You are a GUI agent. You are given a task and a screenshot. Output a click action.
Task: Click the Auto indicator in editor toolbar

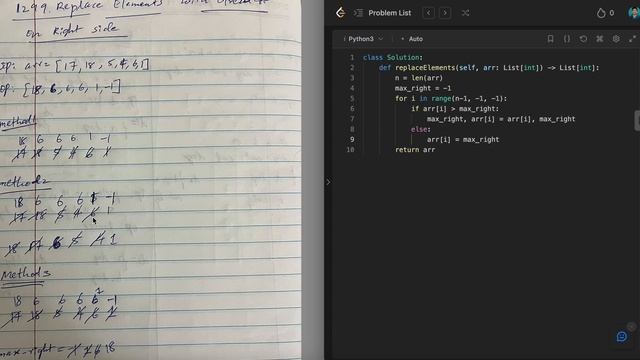(412, 39)
